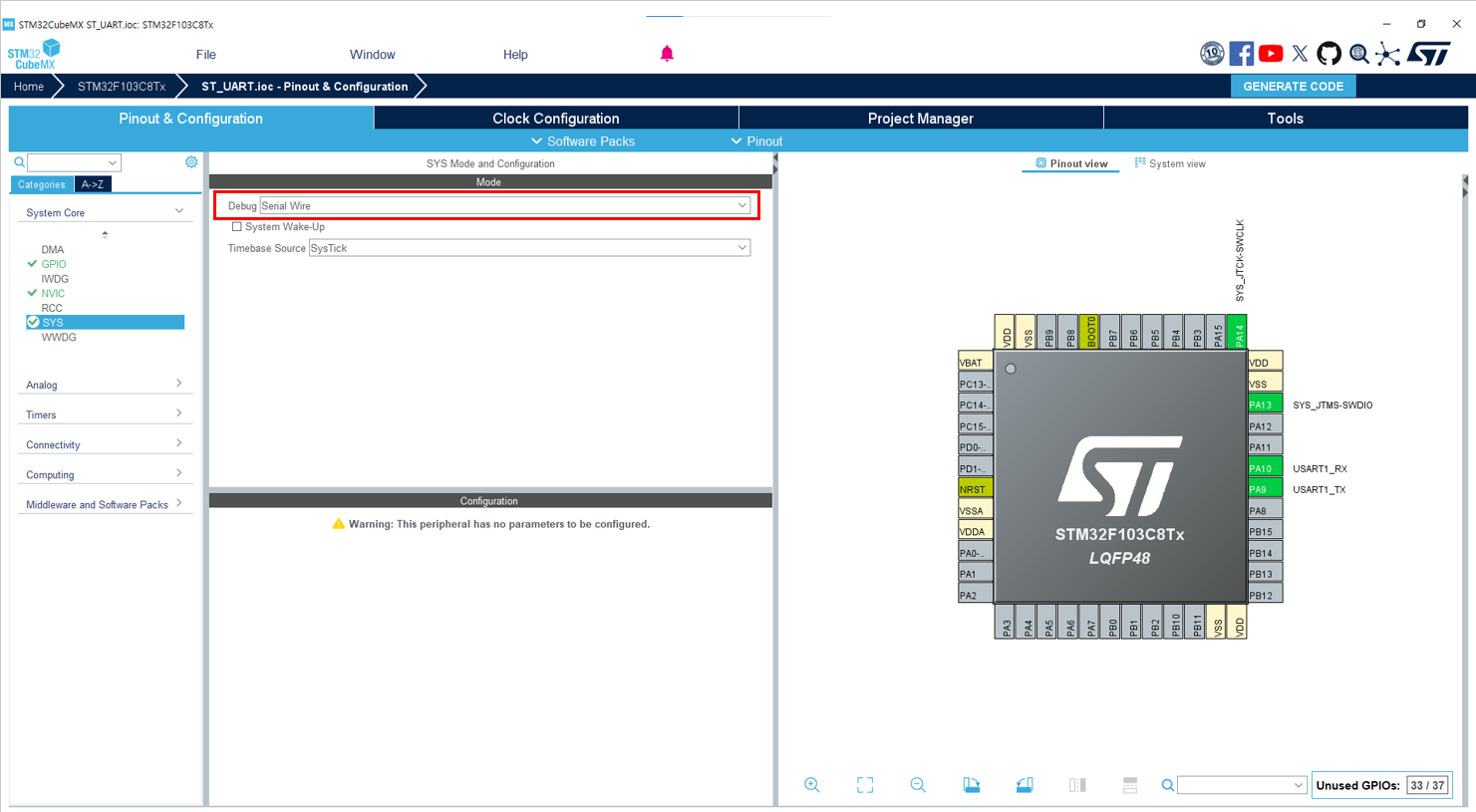This screenshot has height=812, width=1476.
Task: Rotate chip view counter-clockwise icon
Action: [1025, 785]
